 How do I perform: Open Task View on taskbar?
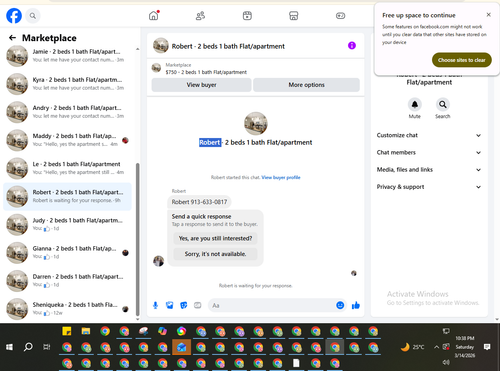pyautogui.click(x=47, y=347)
